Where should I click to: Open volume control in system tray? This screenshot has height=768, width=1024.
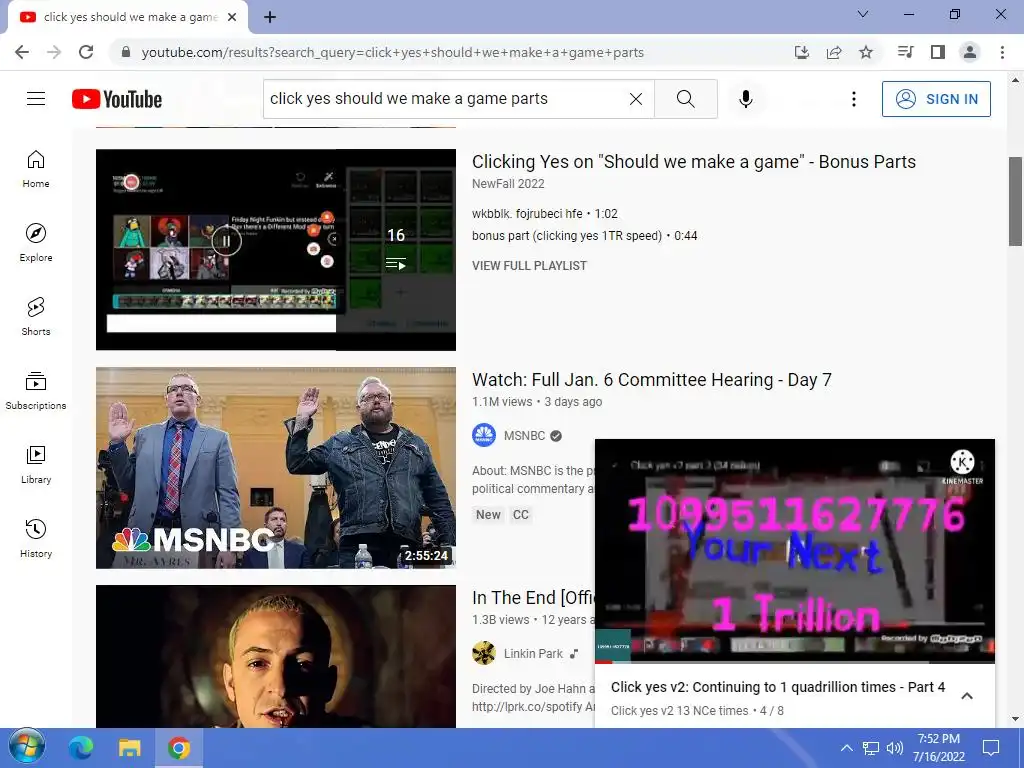click(895, 748)
